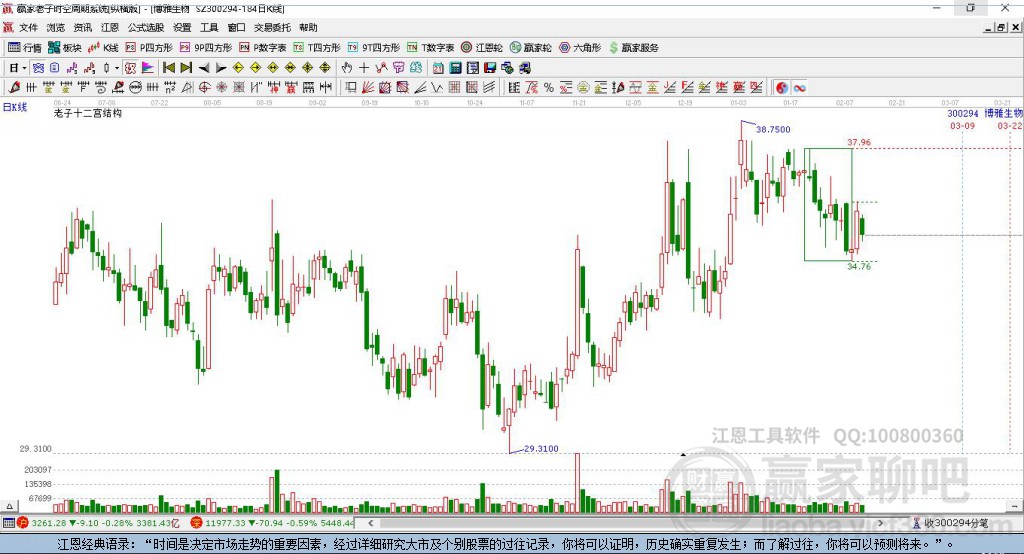1024x554 pixels.
Task: Click the 日K线 chart label
Action: (15, 107)
